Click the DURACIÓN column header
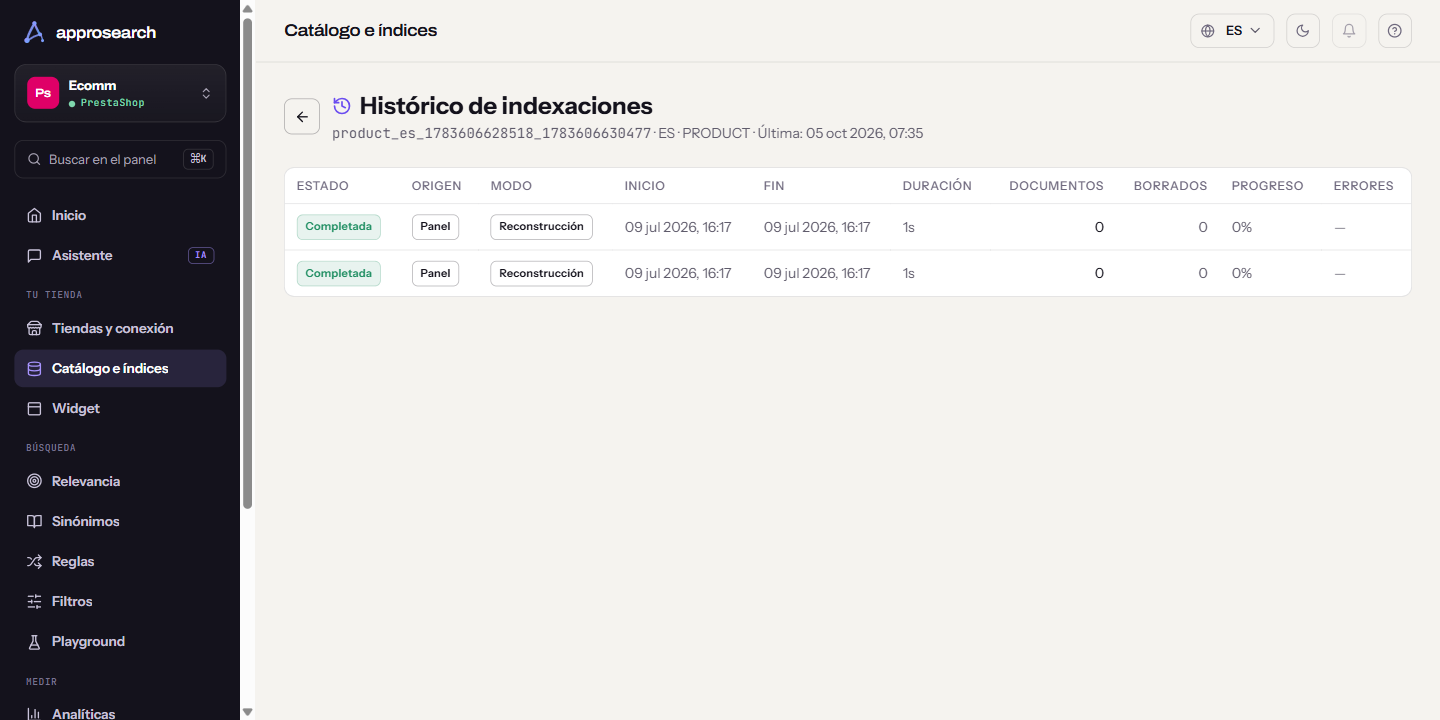 pos(937,186)
